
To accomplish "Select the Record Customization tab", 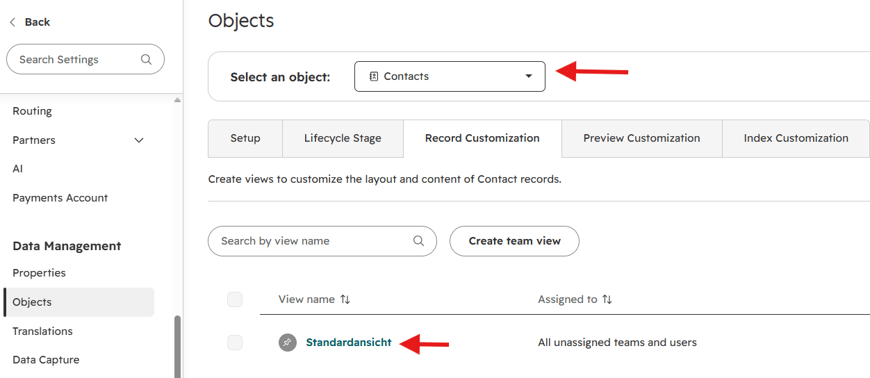I will pyautogui.click(x=482, y=138).
